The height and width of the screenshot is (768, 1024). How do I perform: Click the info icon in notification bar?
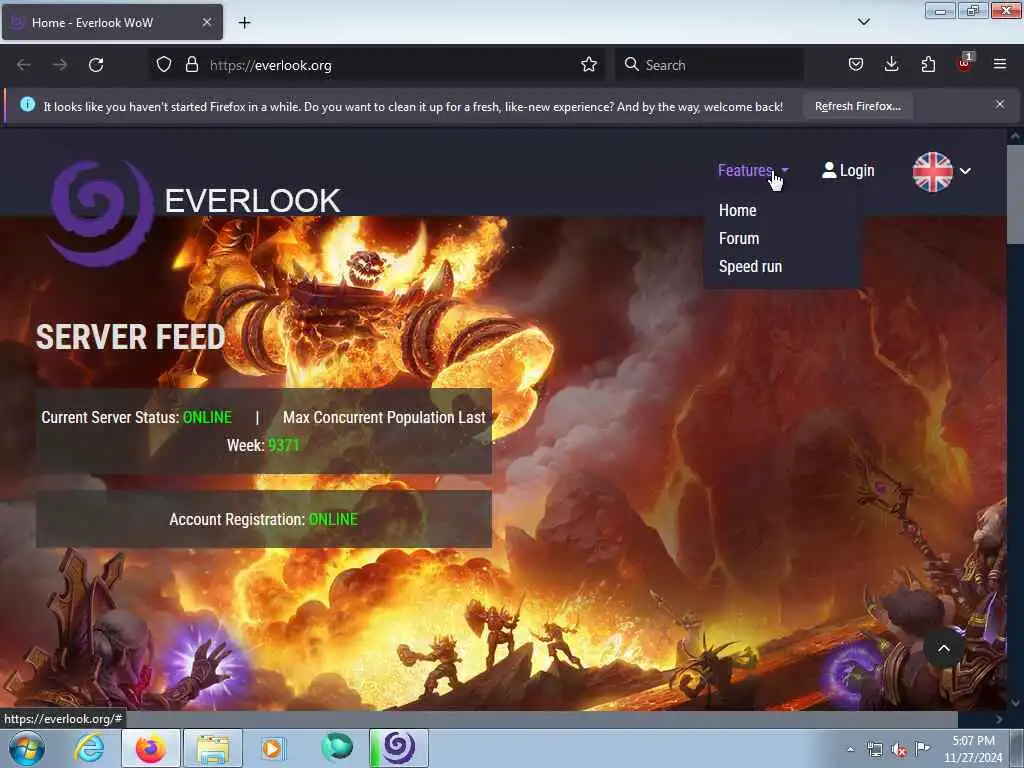coord(27,104)
